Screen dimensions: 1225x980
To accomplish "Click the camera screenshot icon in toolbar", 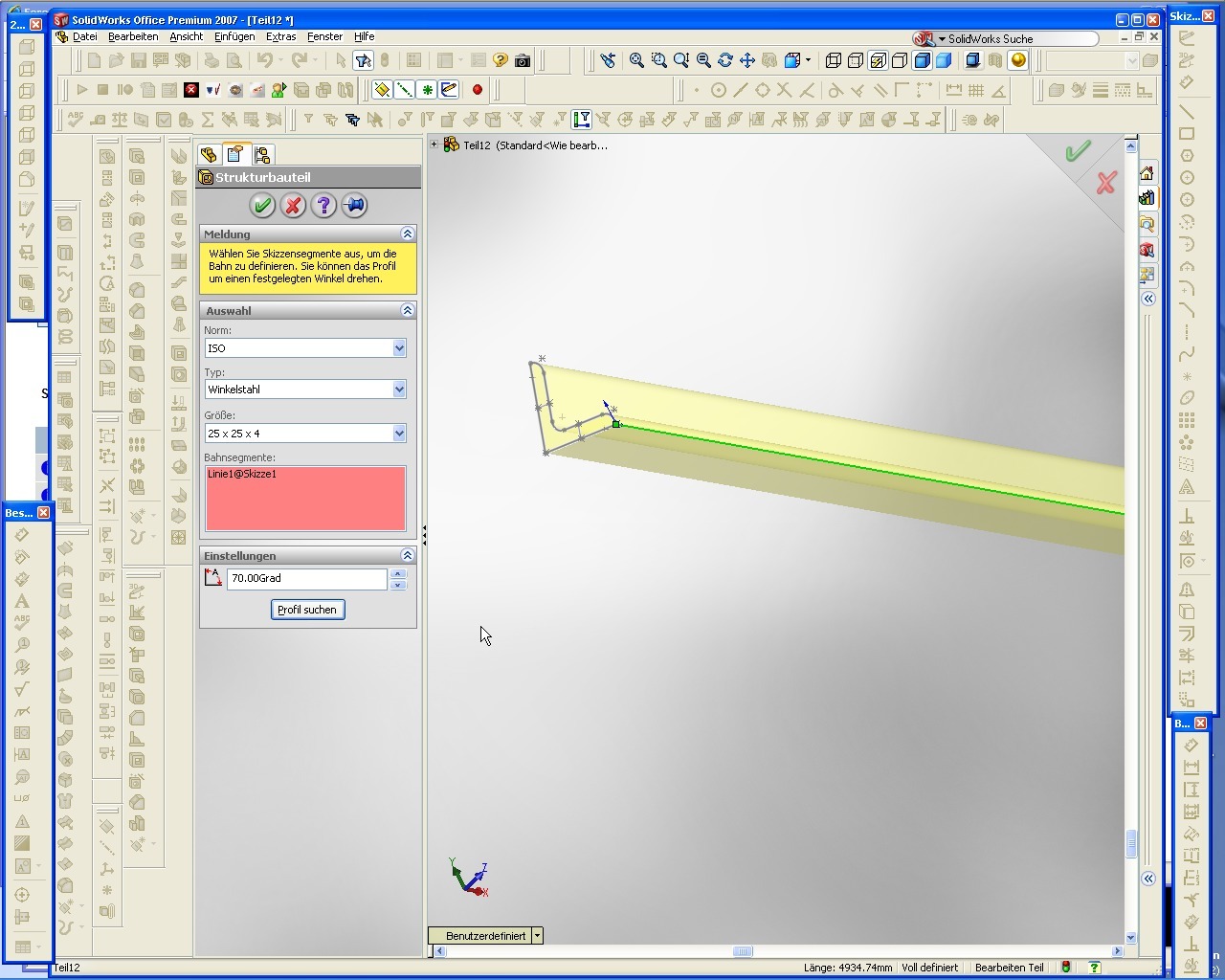I will click(523, 60).
